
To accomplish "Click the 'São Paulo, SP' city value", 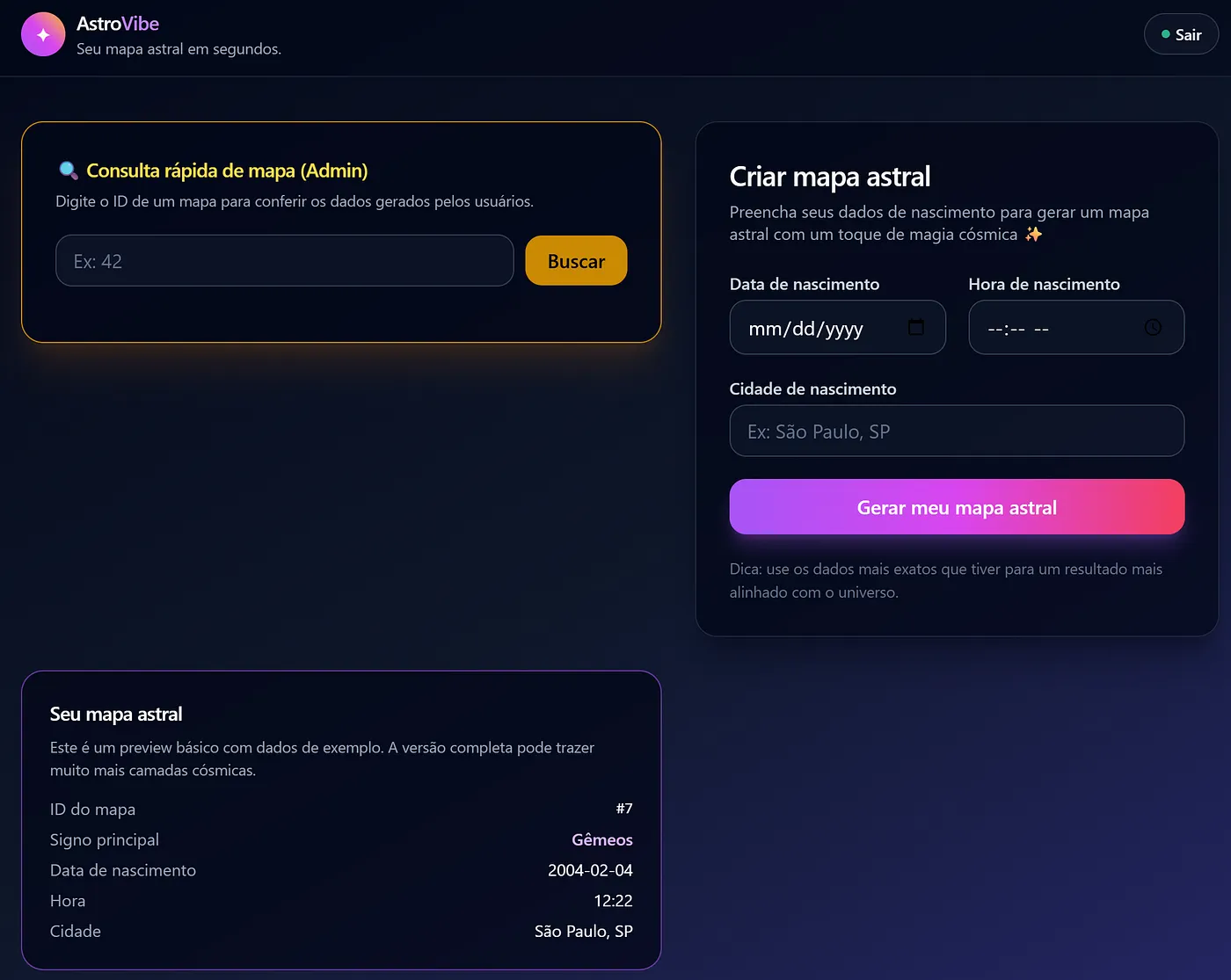I will [x=583, y=932].
